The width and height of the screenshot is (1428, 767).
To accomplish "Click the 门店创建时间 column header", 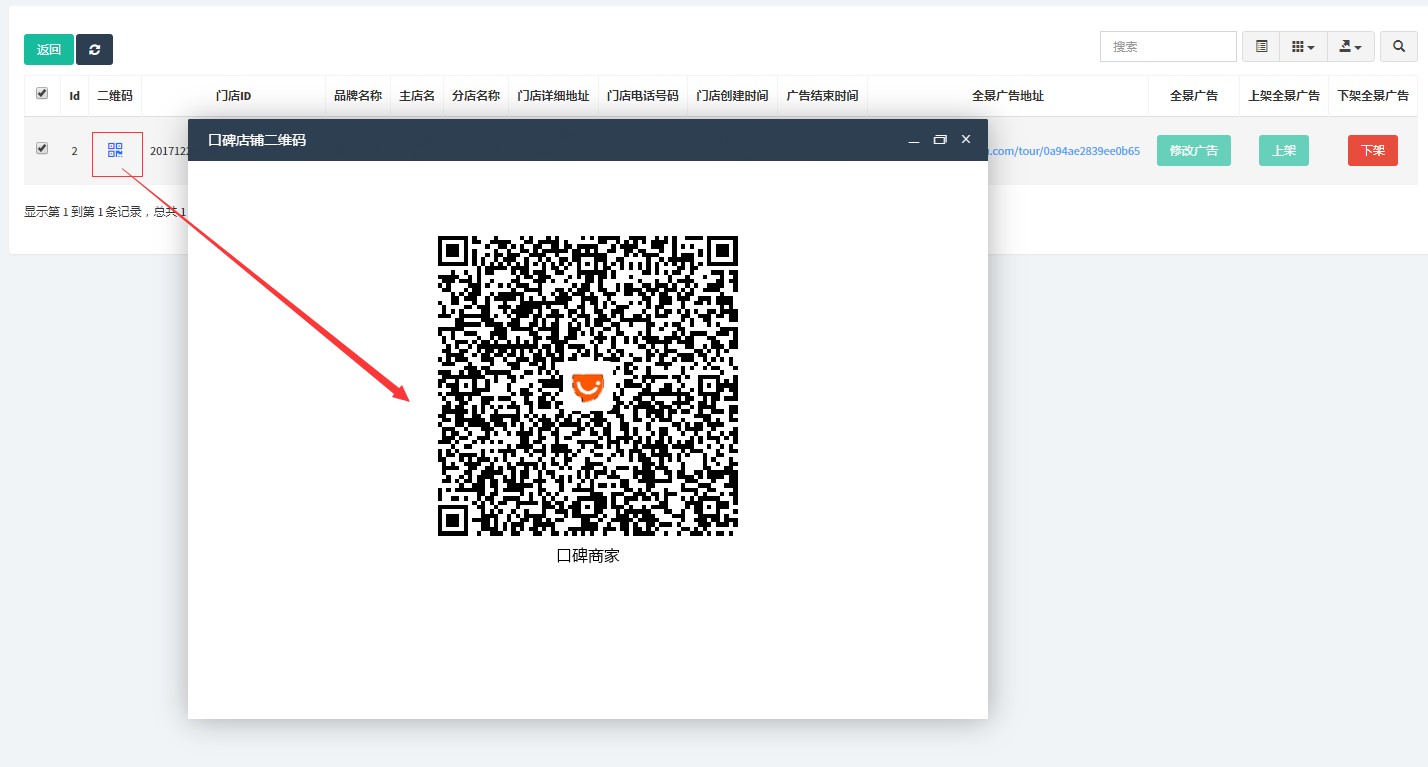I will coord(733,96).
